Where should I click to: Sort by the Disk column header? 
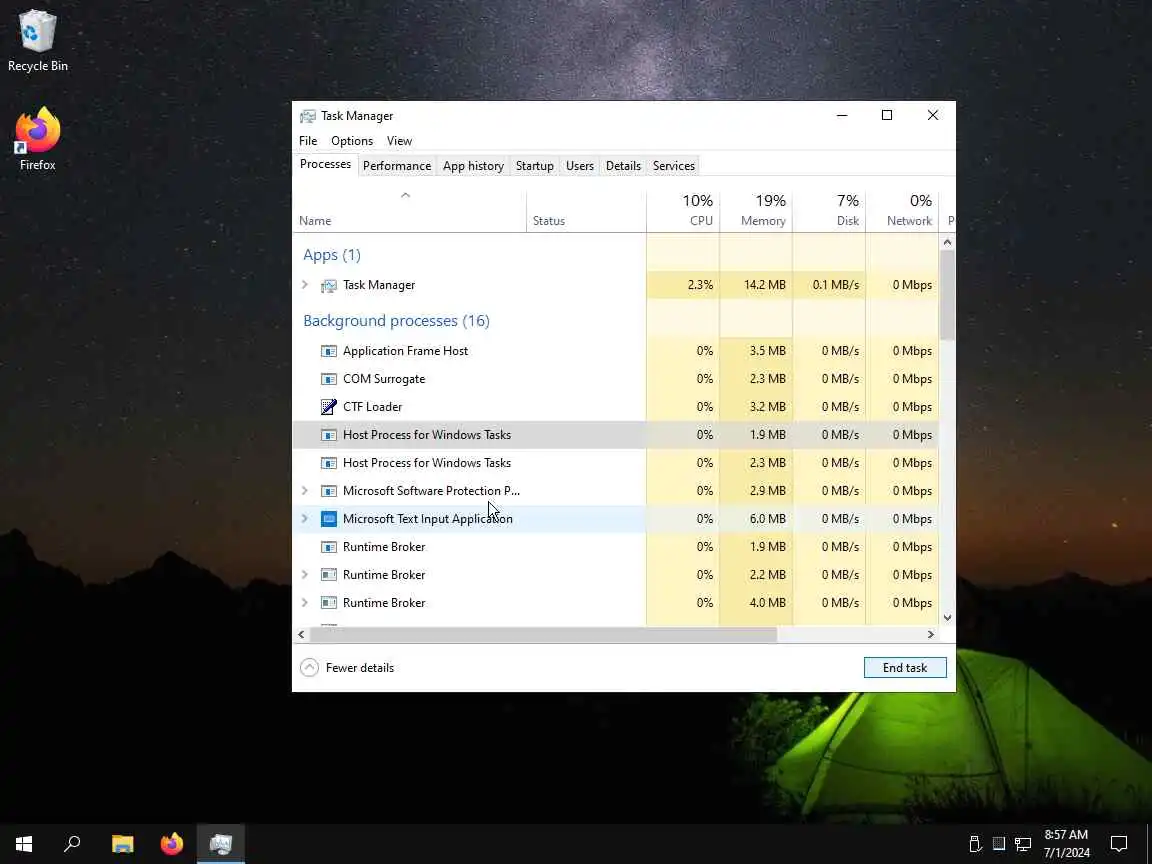[829, 212]
